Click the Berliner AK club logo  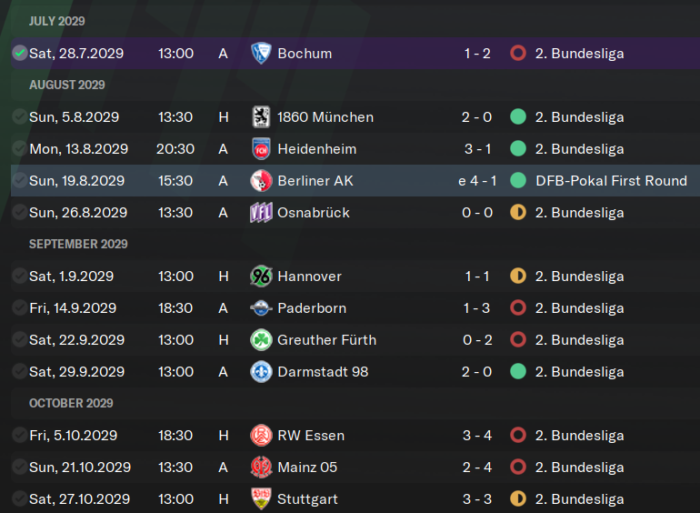tap(261, 181)
